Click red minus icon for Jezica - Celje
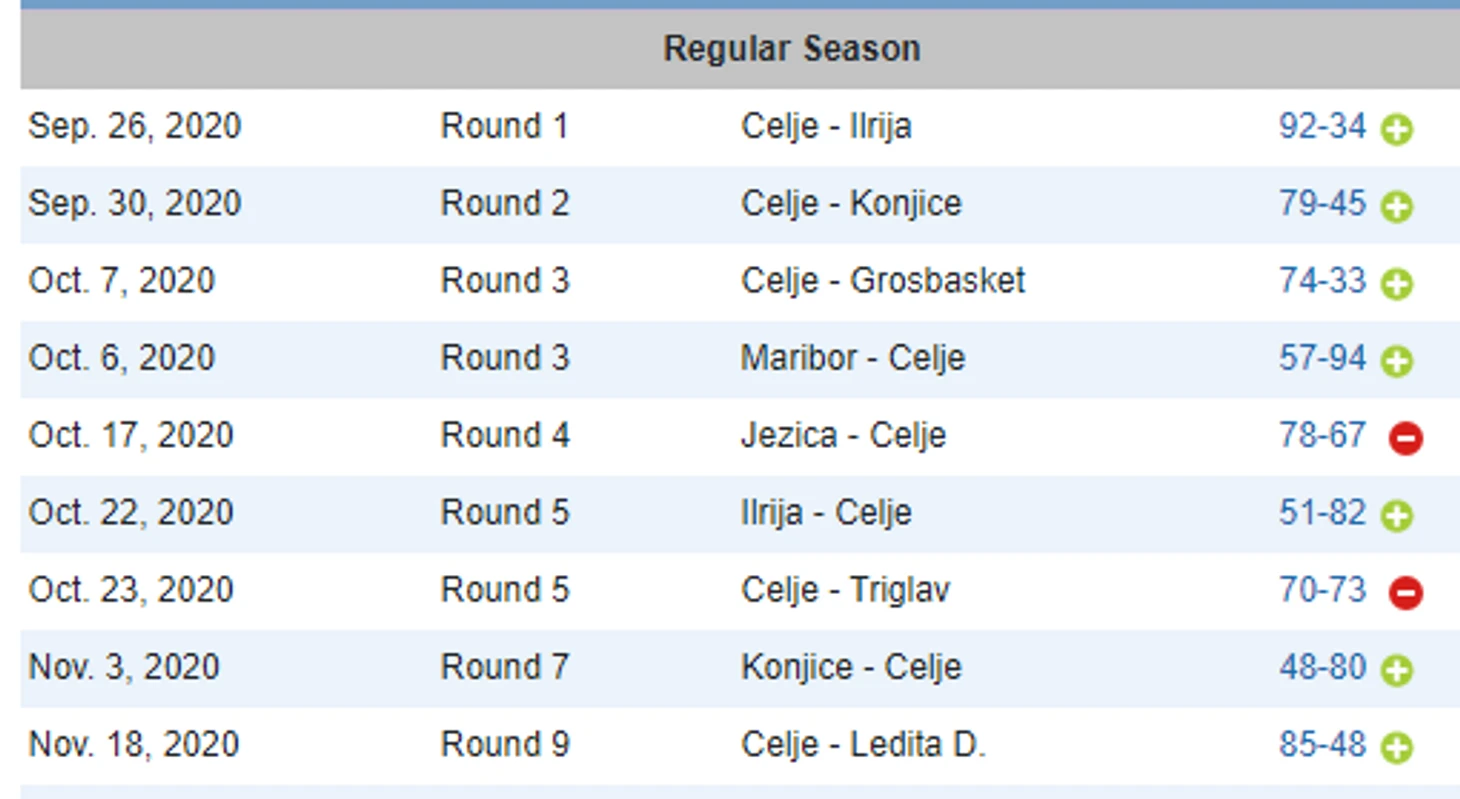1460x799 pixels. (x=1405, y=438)
